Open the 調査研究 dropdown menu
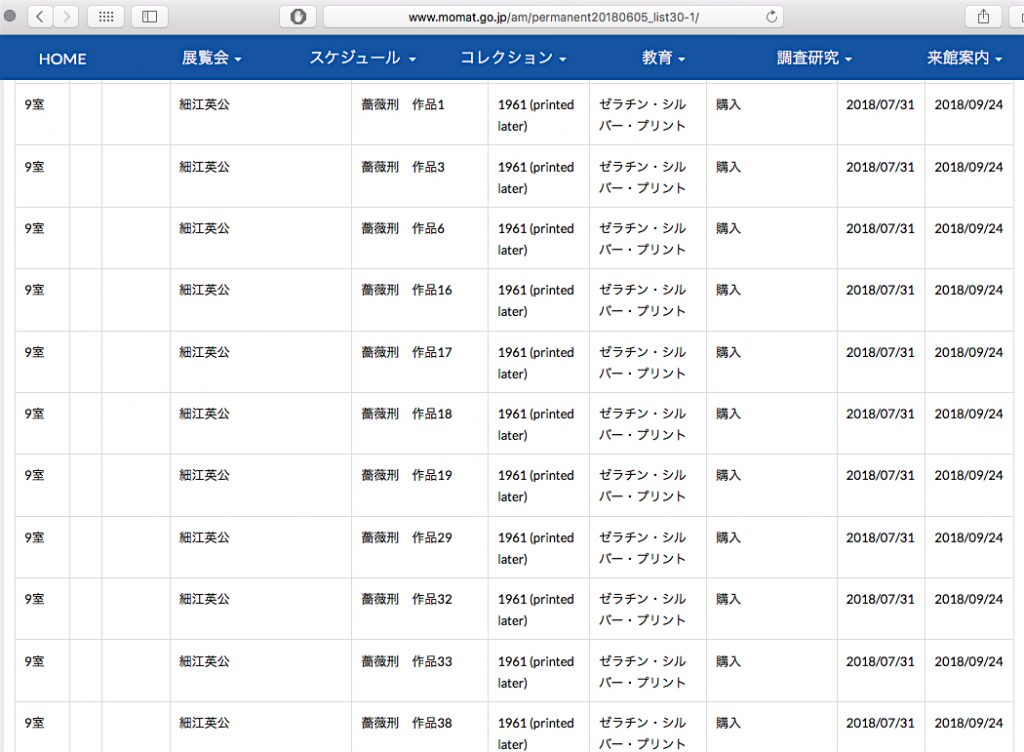Screen dimensions: 1024x752 [x=814, y=58]
